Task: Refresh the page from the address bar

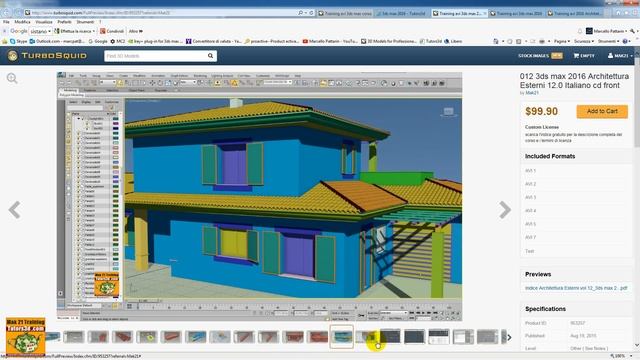Action: click(311, 13)
